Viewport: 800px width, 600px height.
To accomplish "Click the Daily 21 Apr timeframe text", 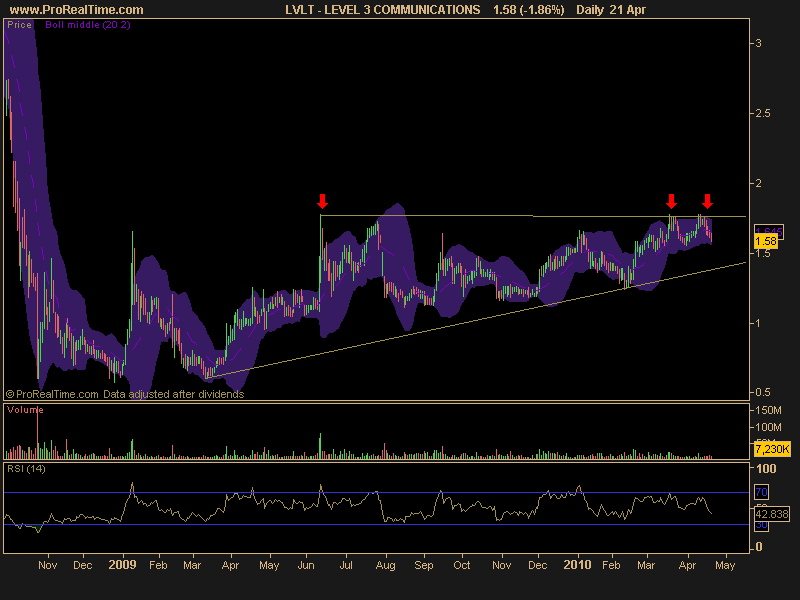I will click(x=611, y=10).
